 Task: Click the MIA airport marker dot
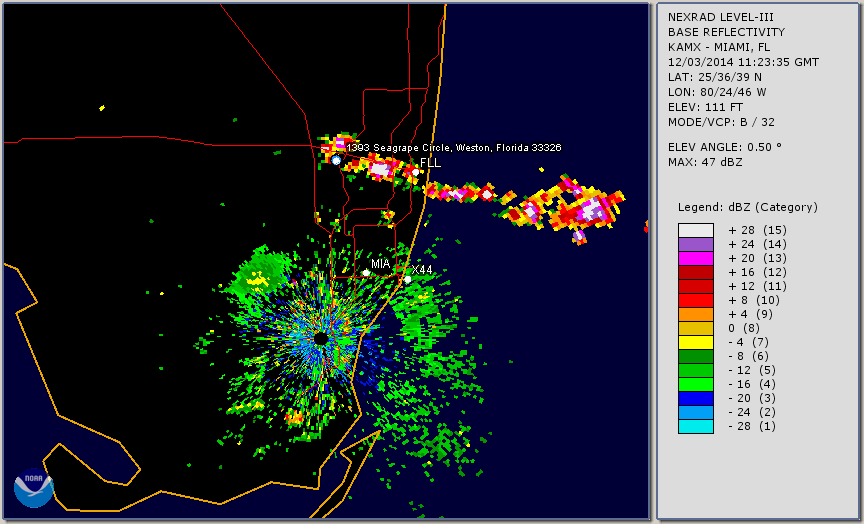pyautogui.click(x=366, y=273)
